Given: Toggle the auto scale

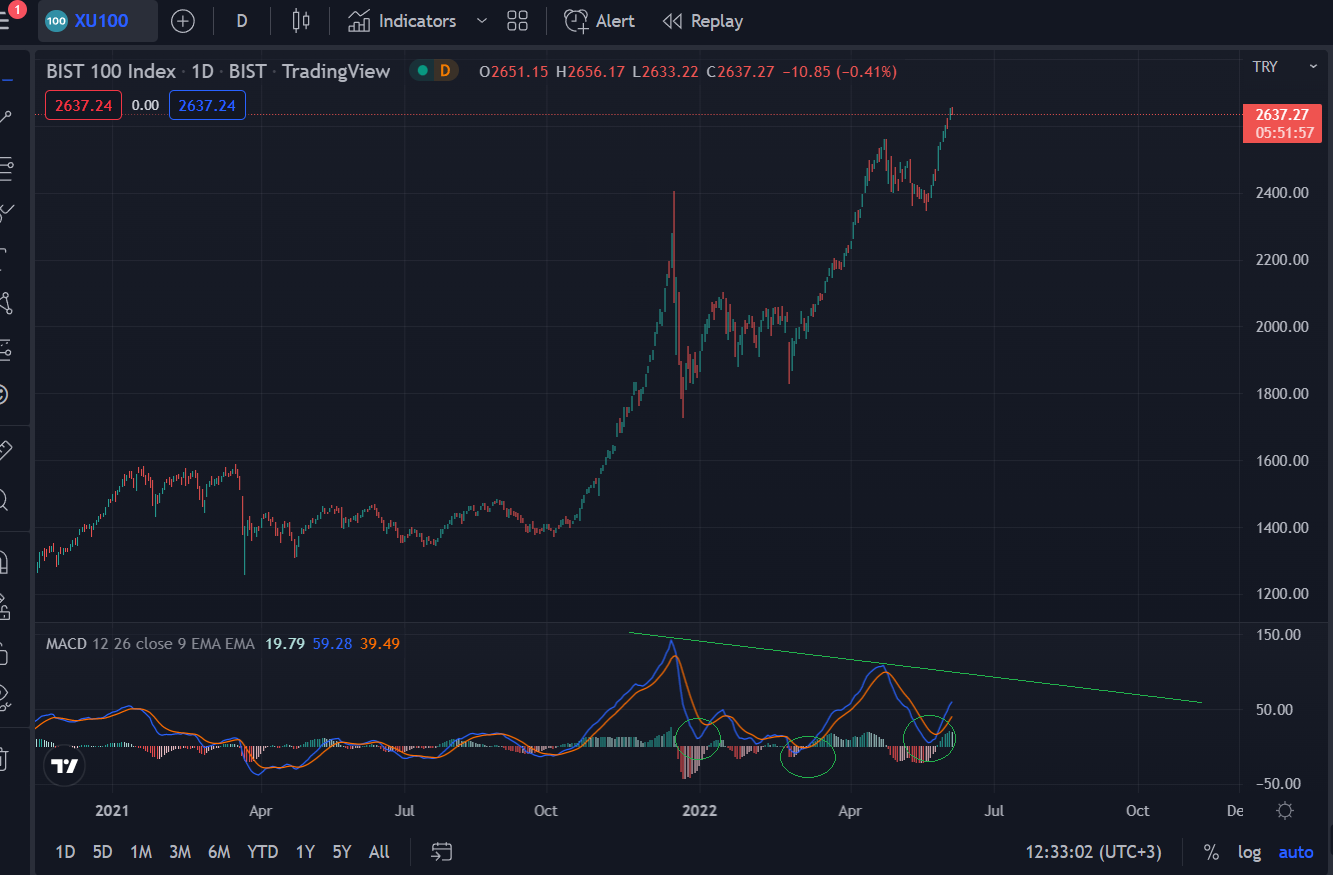Looking at the screenshot, I should (1296, 852).
